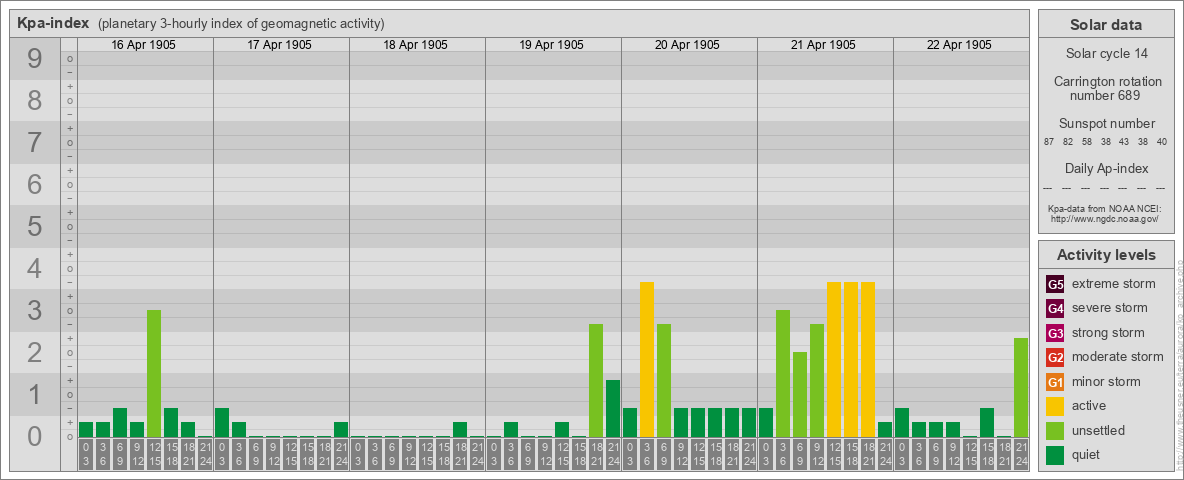Image resolution: width=1184 pixels, height=480 pixels.
Task: Click the 21 Apr 1905 date header
Action: 823,45
